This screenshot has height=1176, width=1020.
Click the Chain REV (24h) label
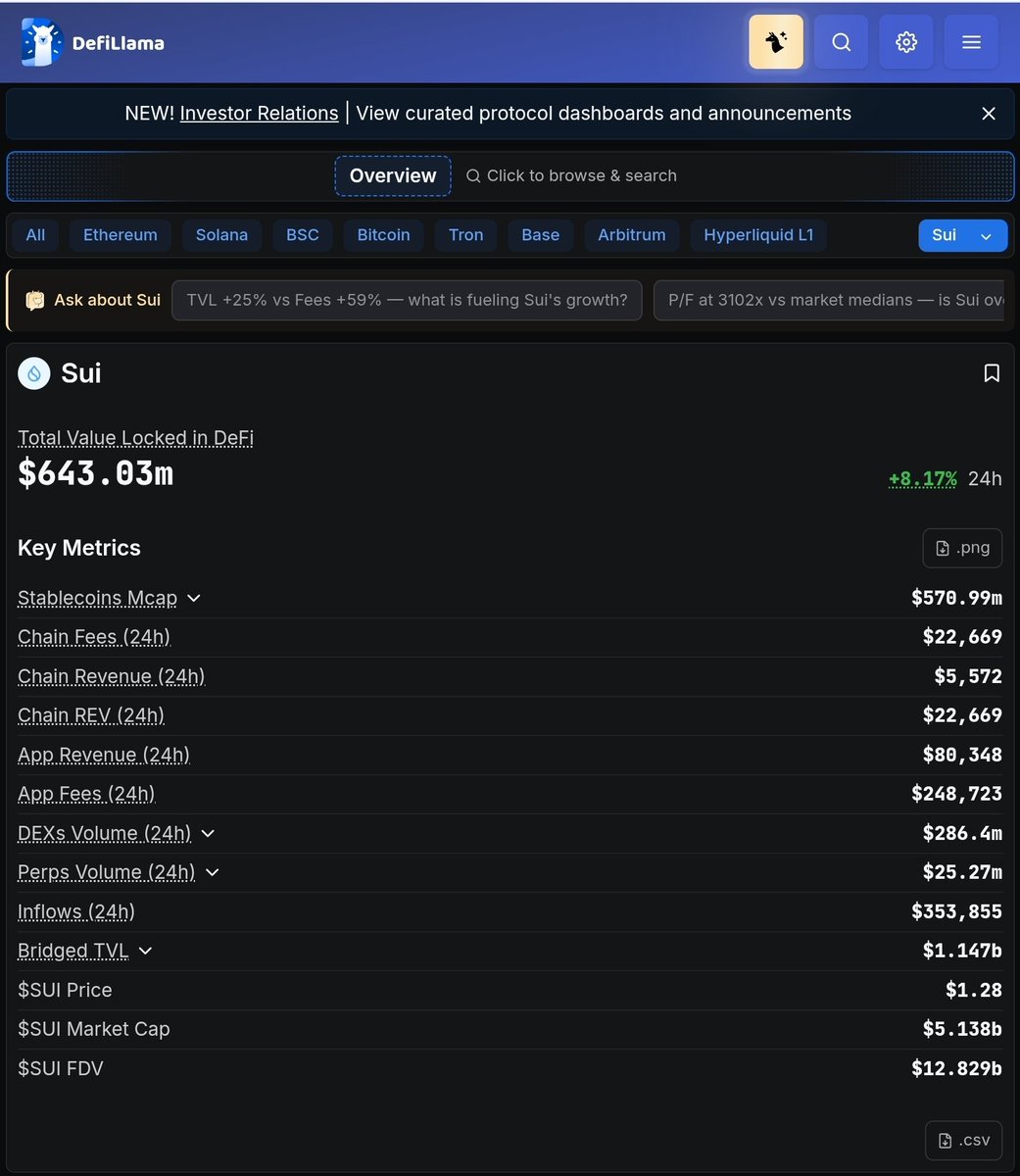coord(91,715)
